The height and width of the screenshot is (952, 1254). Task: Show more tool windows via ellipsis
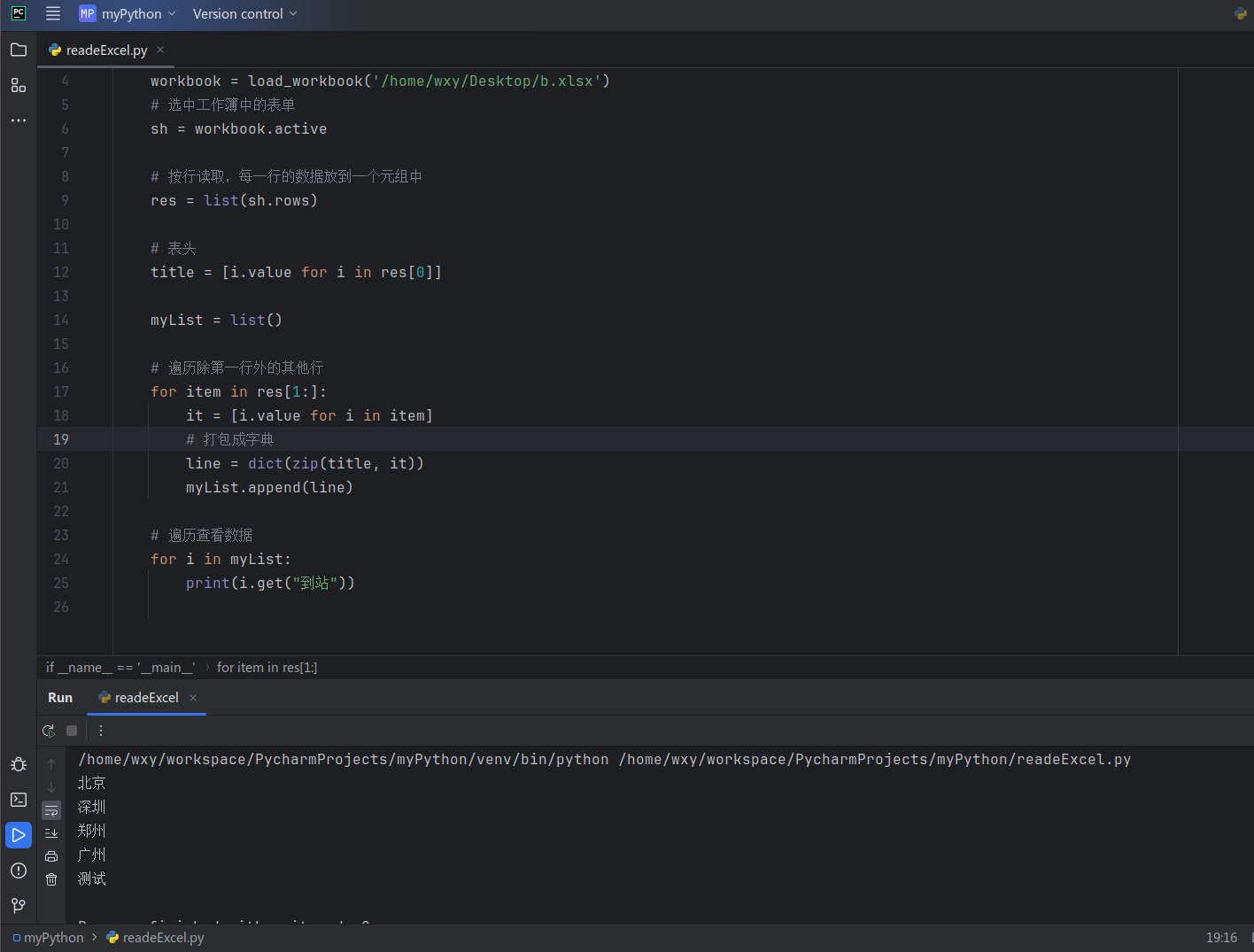tap(18, 120)
